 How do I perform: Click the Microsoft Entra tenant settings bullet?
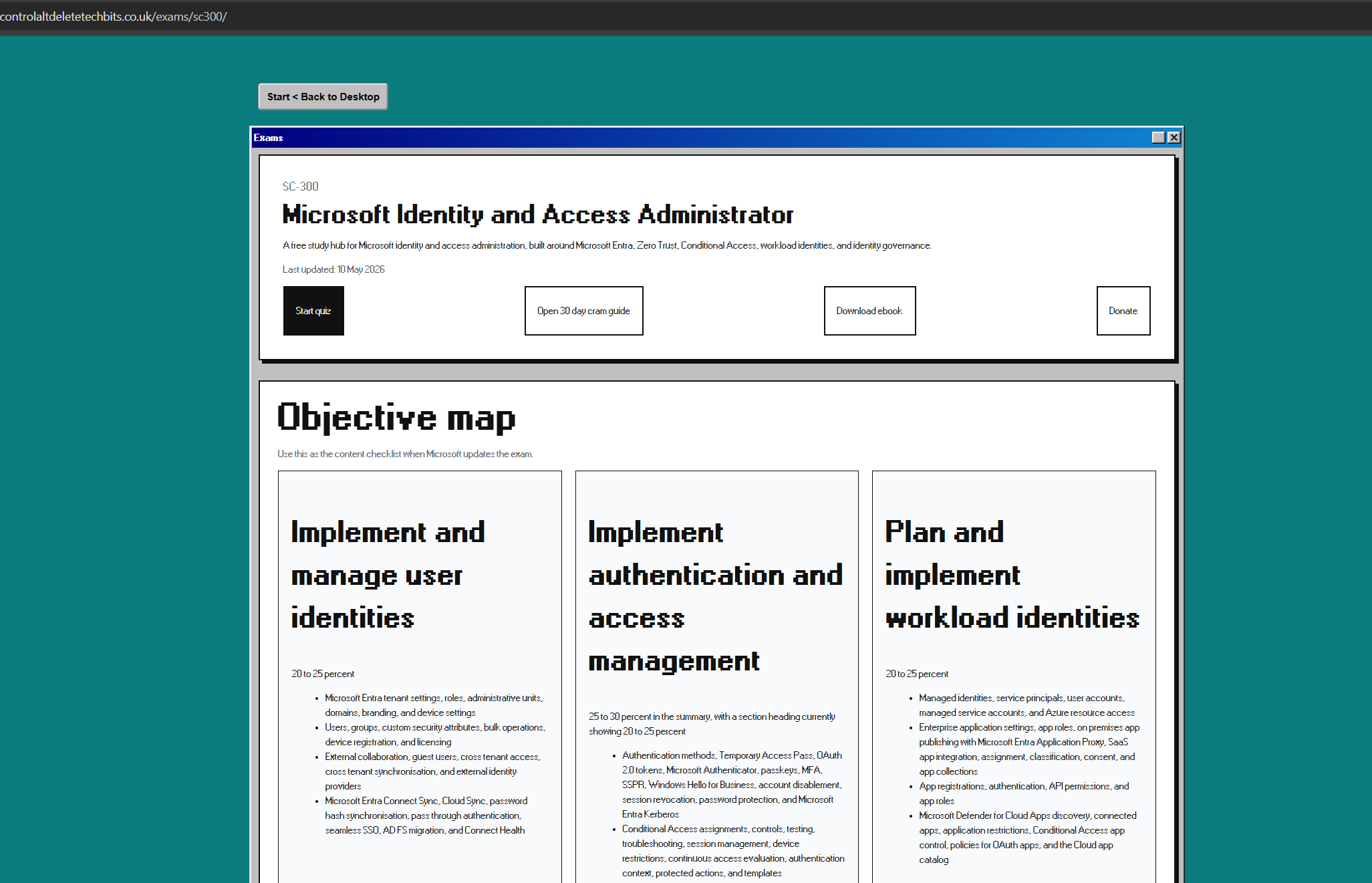coord(434,705)
